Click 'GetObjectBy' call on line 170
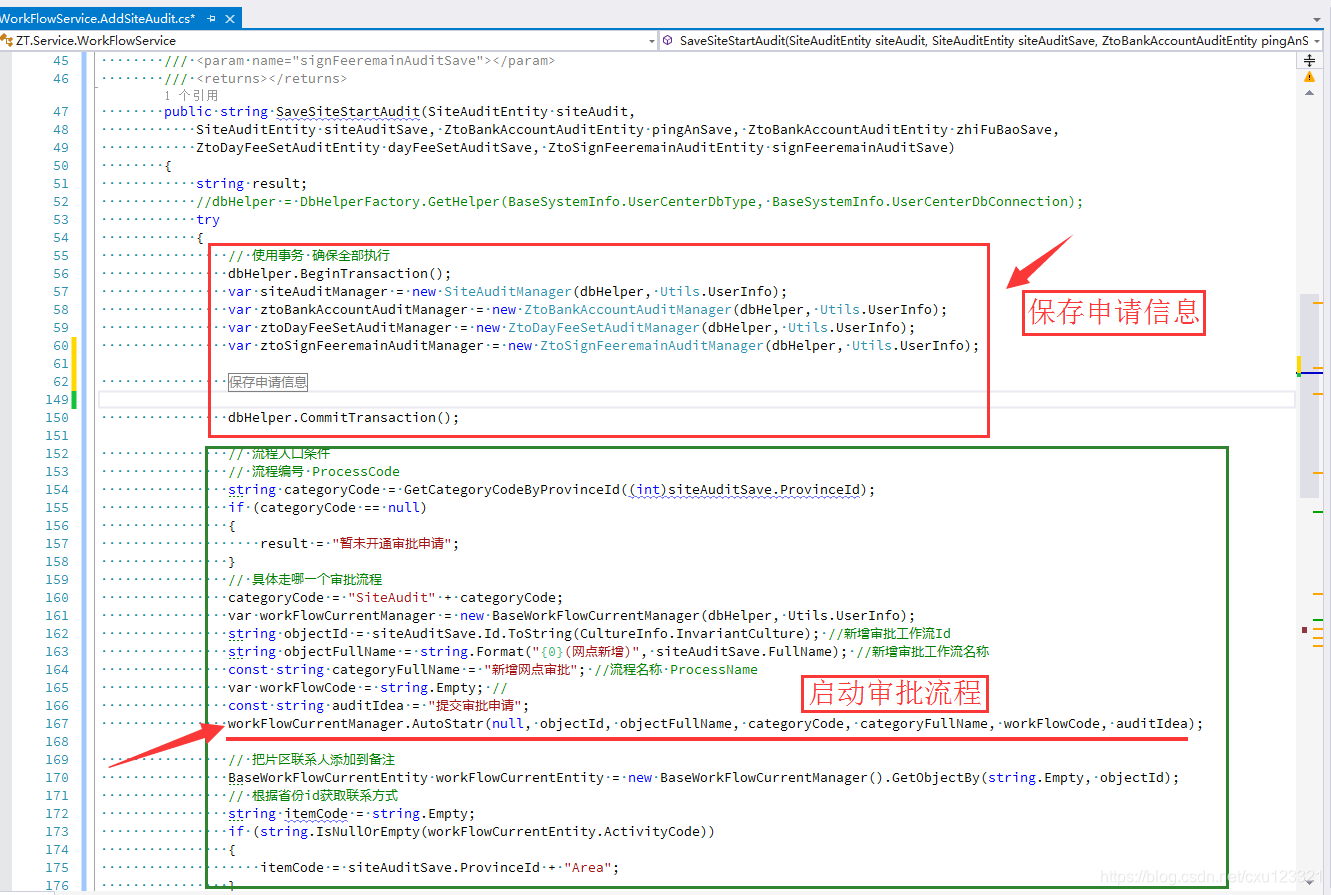 pyautogui.click(x=935, y=777)
